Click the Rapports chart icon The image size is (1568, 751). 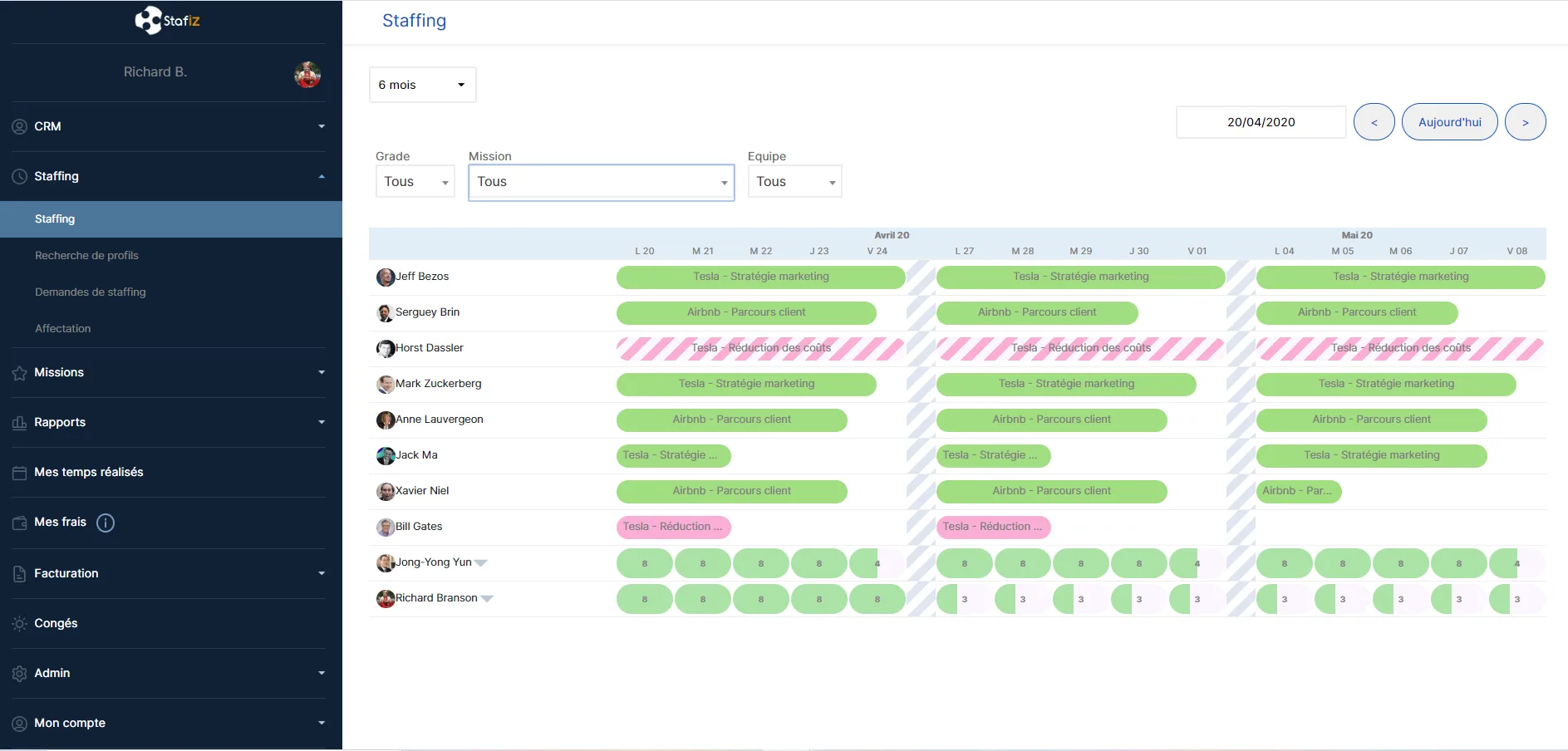(20, 423)
